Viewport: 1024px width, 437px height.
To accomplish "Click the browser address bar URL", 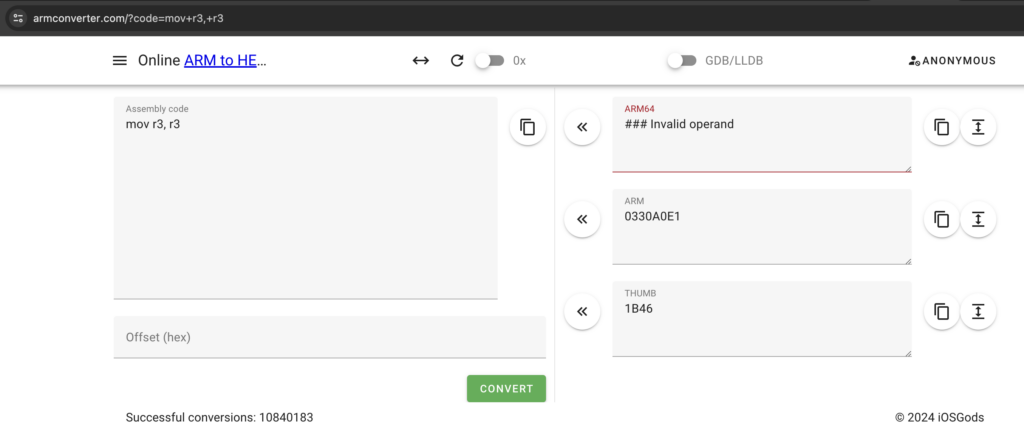I will (129, 18).
